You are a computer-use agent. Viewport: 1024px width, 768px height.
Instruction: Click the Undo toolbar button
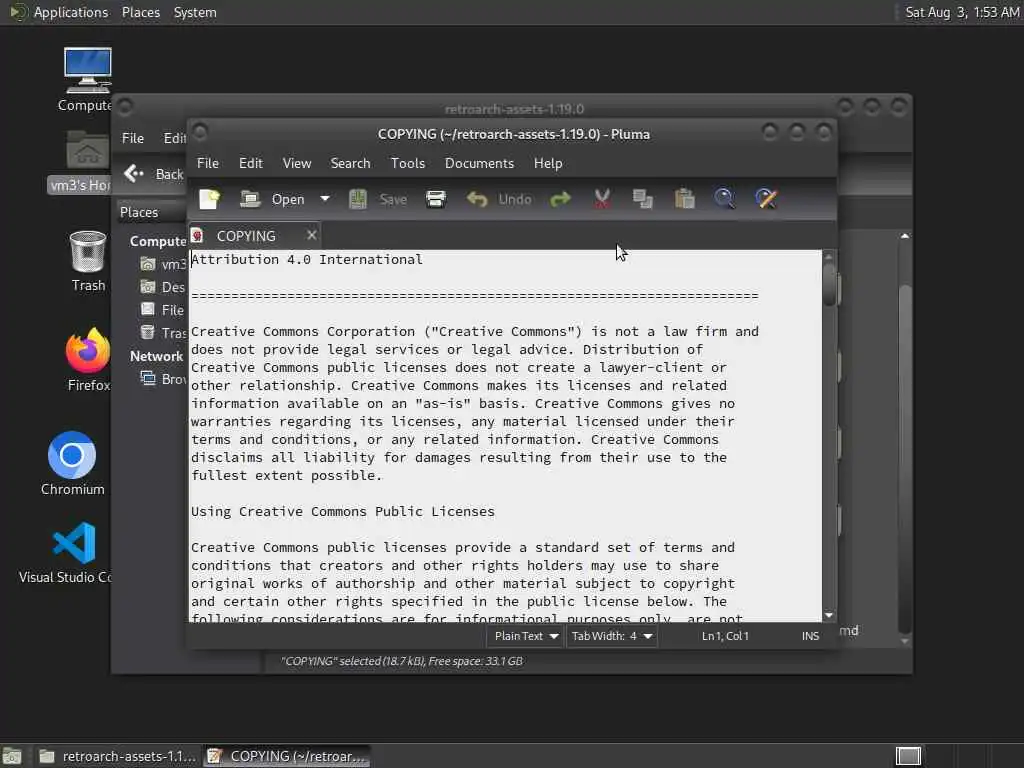pos(500,199)
